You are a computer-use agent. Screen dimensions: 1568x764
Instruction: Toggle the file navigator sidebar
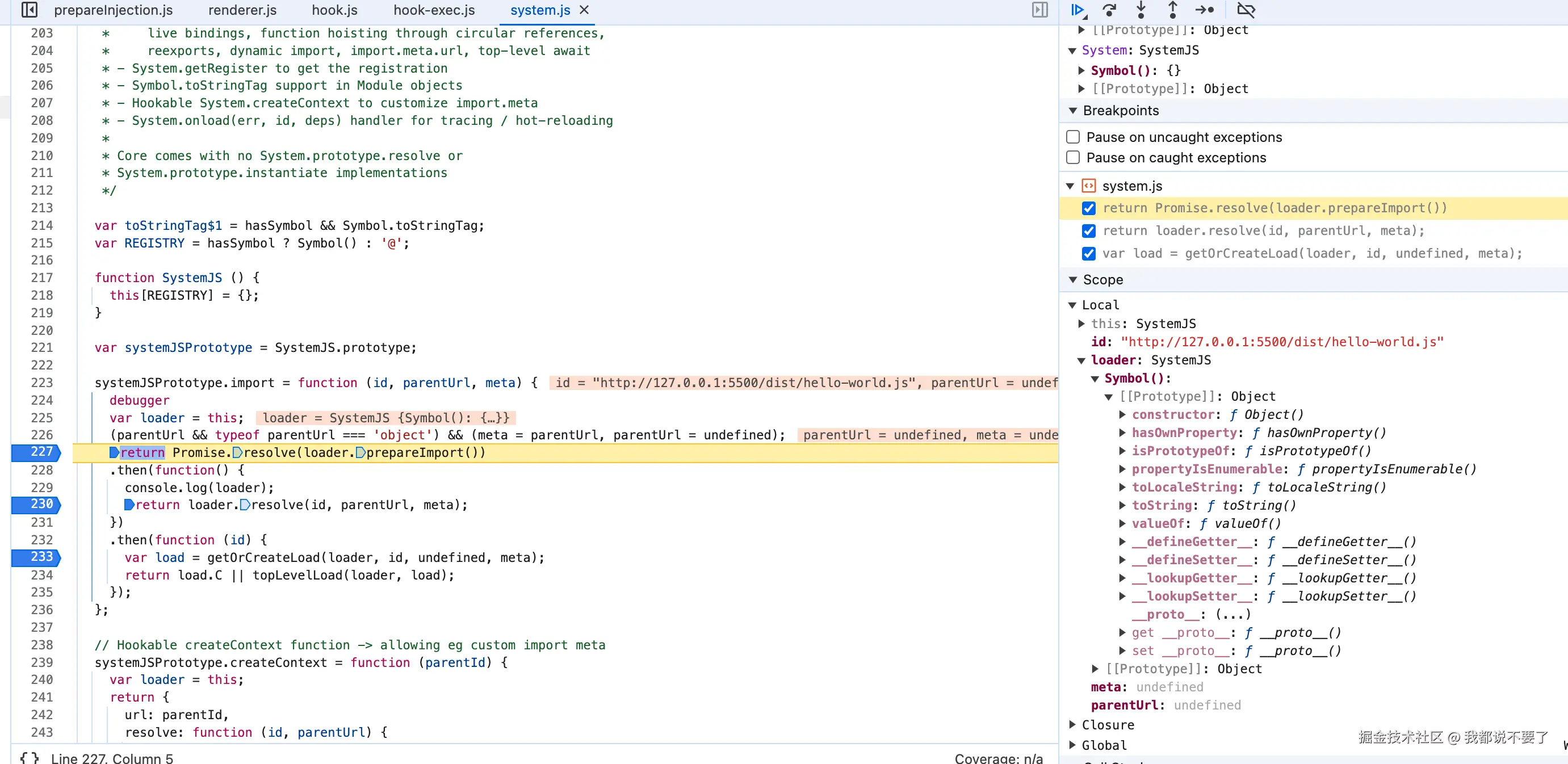click(x=29, y=10)
